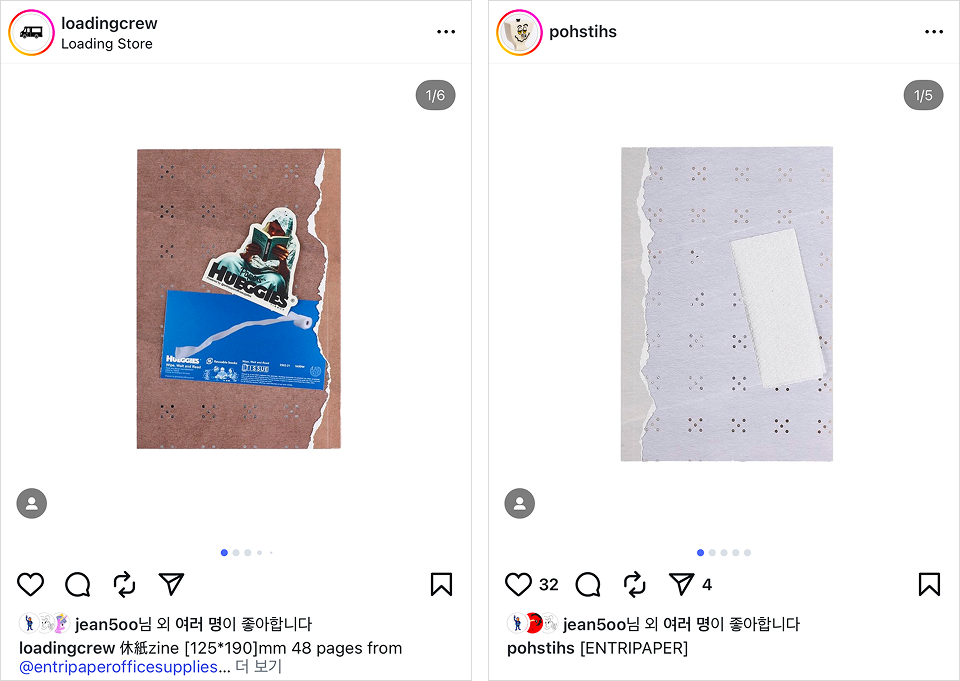Open the loadingcrew profile name in the header
The width and height of the screenshot is (960, 681).
[x=109, y=23]
